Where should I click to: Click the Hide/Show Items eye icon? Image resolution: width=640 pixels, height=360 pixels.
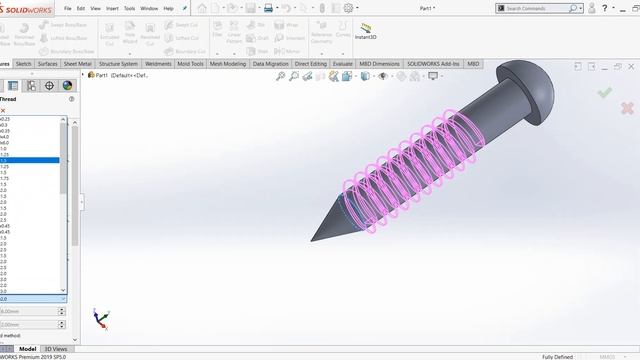tap(383, 76)
